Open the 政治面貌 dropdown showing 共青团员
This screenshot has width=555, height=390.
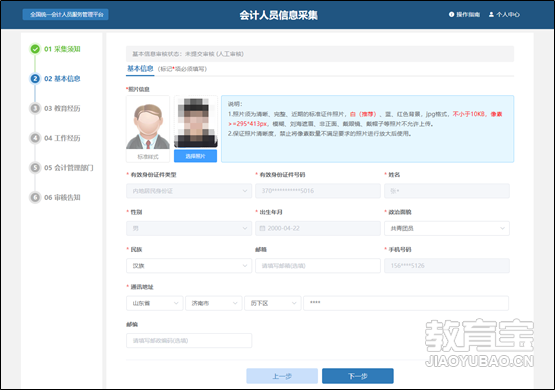pyautogui.click(x=447, y=228)
